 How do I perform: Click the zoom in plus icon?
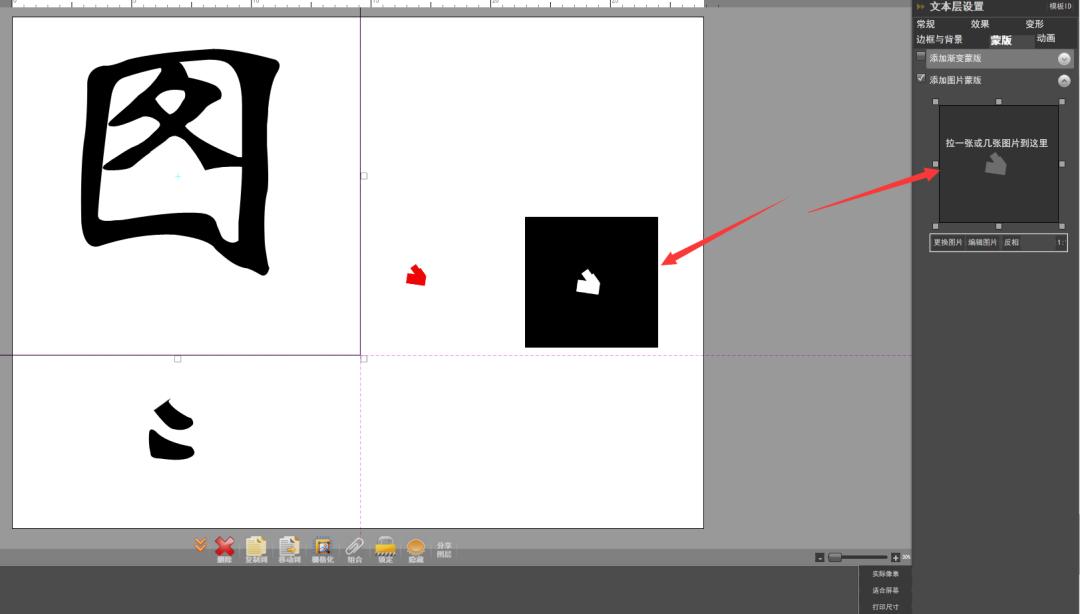(x=895, y=557)
